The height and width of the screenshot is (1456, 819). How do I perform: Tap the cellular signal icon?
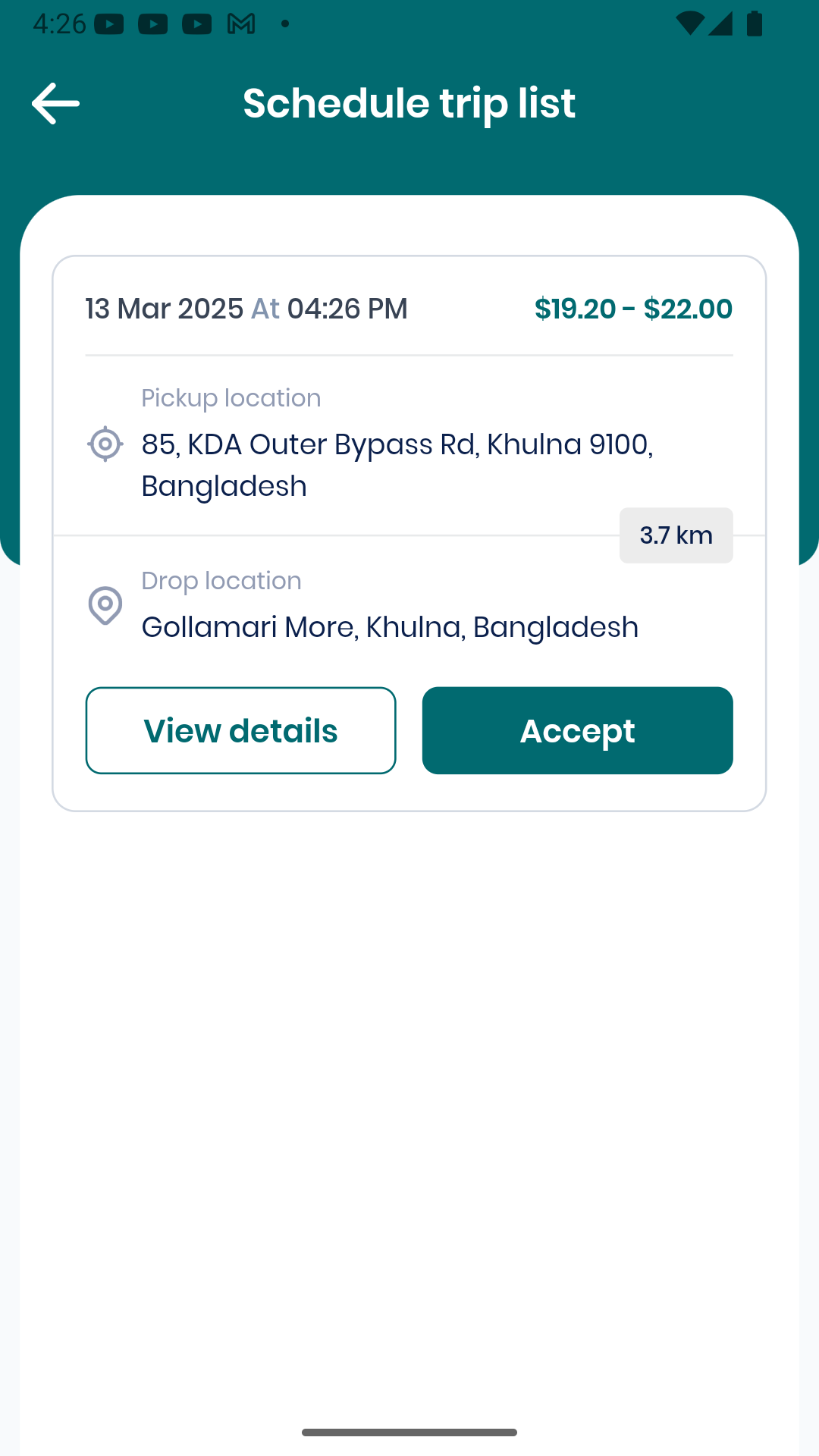(x=720, y=24)
